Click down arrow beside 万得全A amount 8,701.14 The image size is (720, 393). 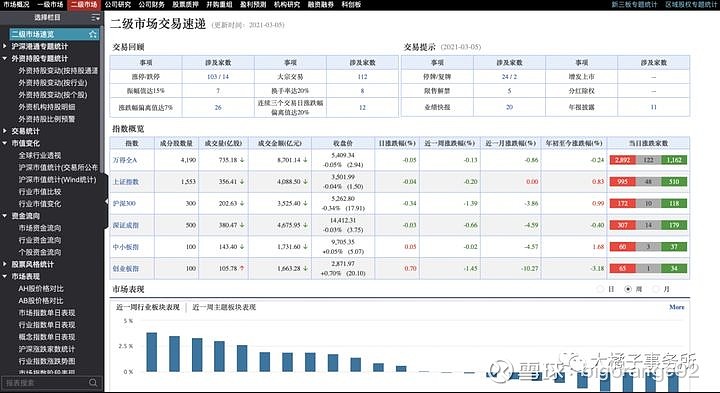305,160
